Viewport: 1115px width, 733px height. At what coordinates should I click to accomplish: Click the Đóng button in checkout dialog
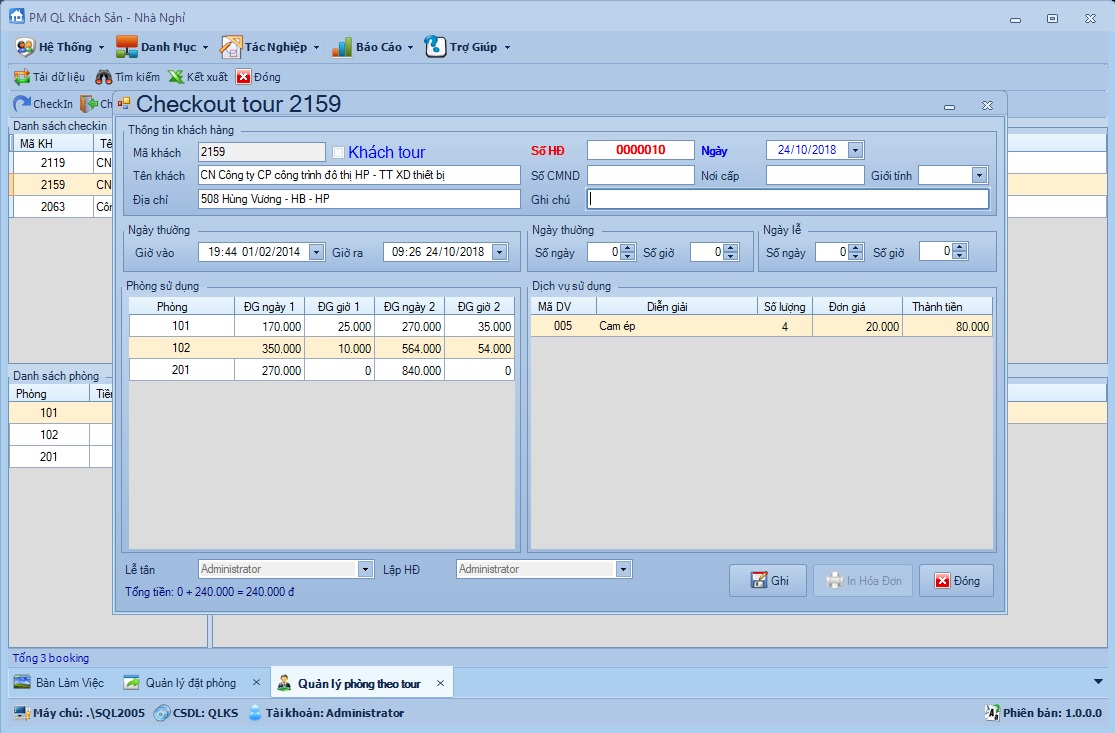[x=956, y=581]
